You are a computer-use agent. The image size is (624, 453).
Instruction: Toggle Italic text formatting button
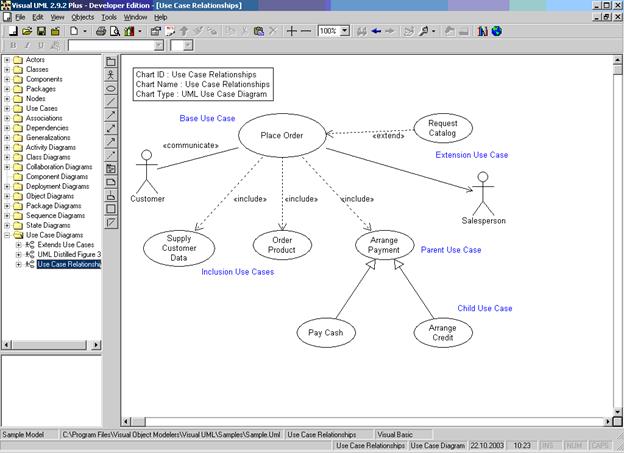(x=26, y=46)
